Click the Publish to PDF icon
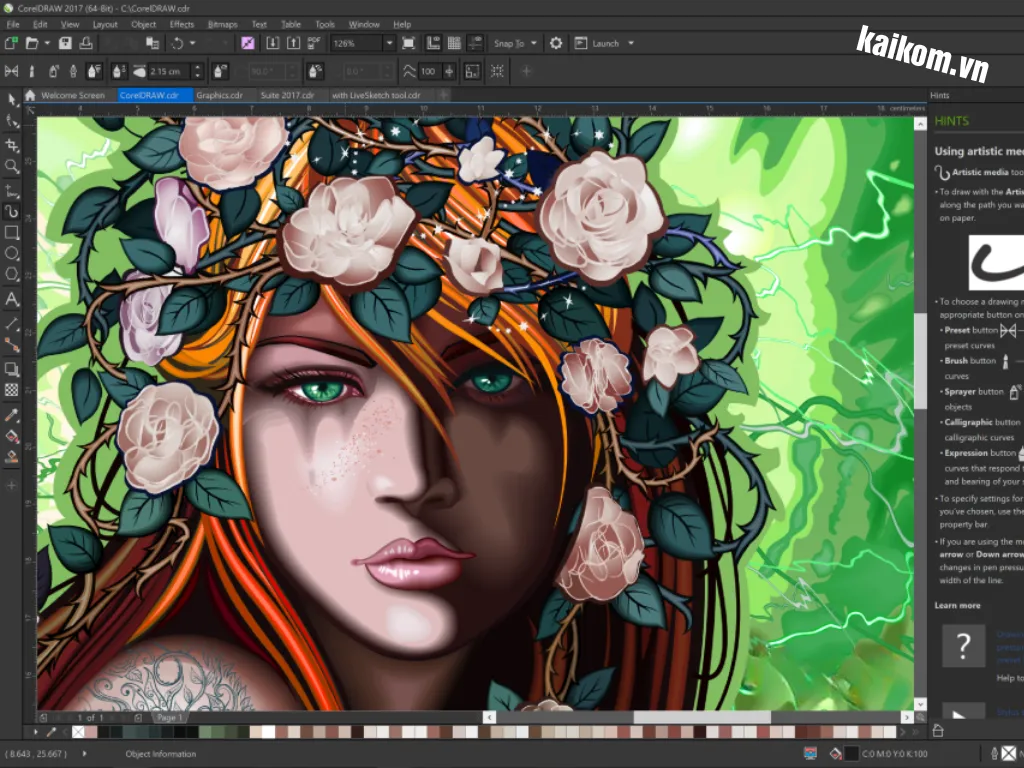 [312, 43]
